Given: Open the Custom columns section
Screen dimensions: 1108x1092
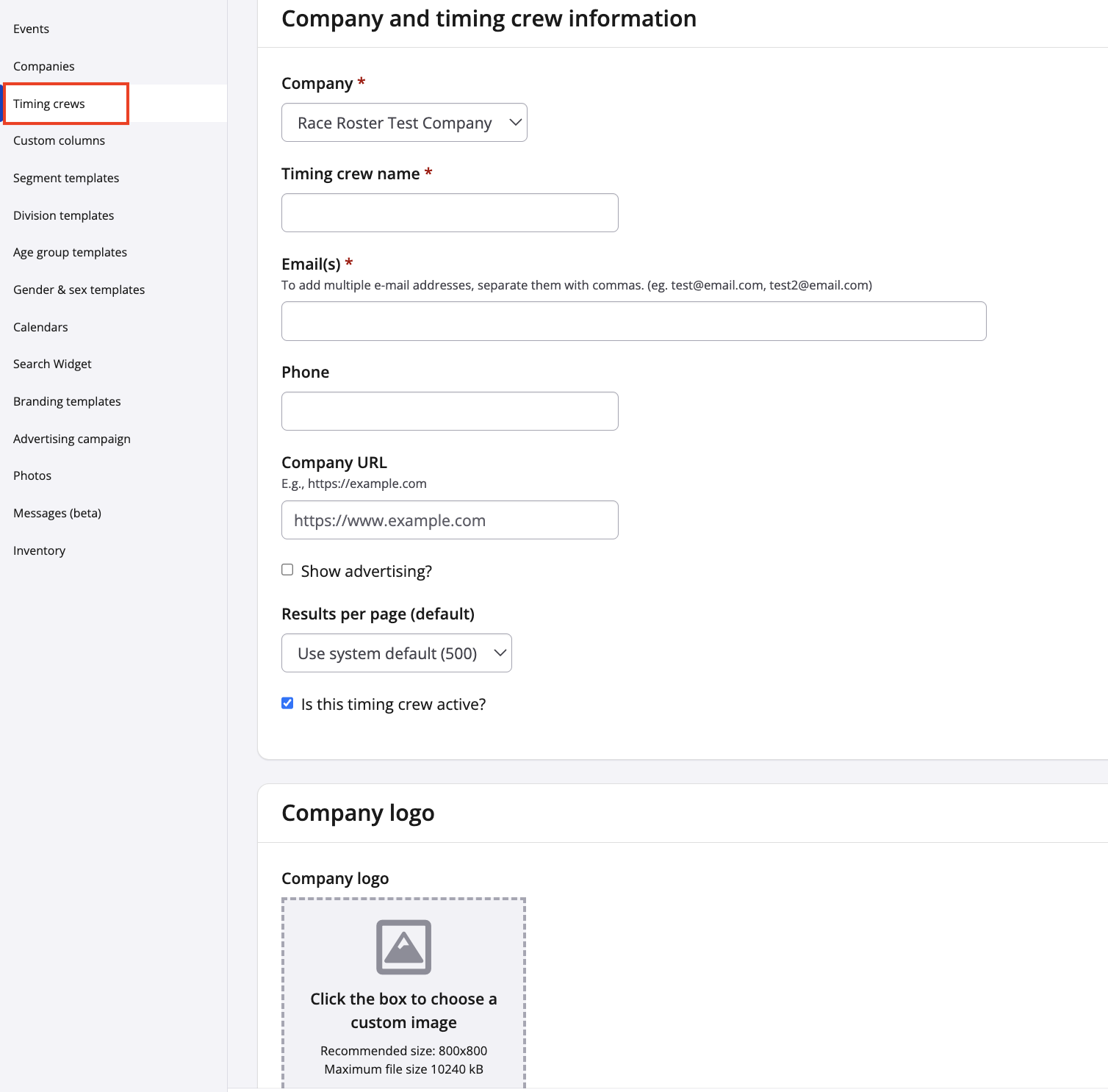Looking at the screenshot, I should (59, 140).
